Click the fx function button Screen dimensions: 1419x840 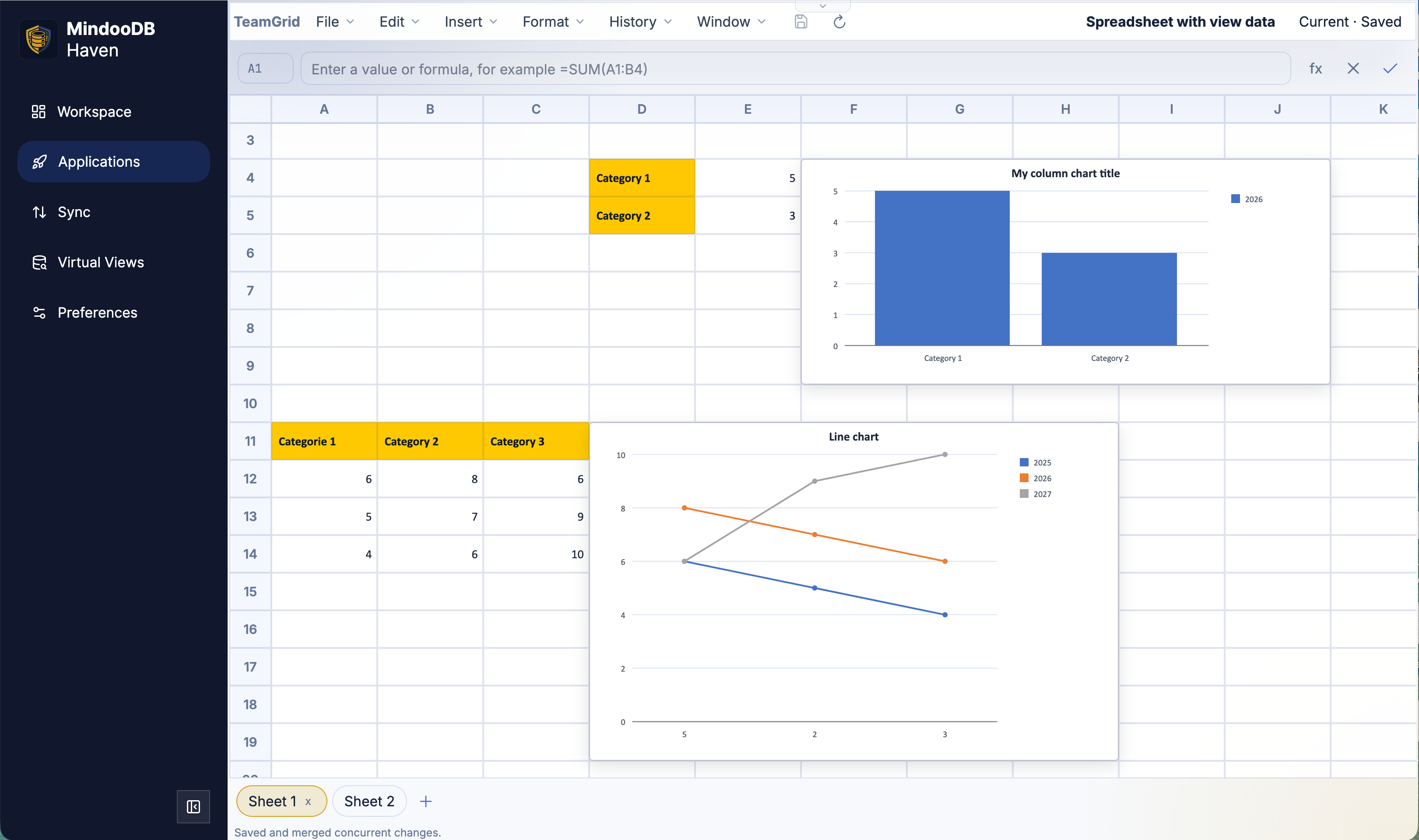click(1315, 69)
